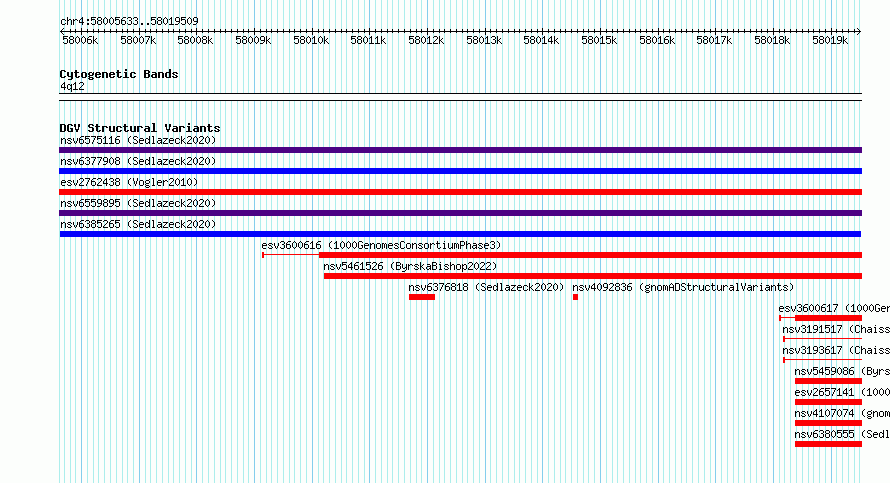Click the 58013k ruler tick label
Screen dimensions: 890x483
coord(484,40)
